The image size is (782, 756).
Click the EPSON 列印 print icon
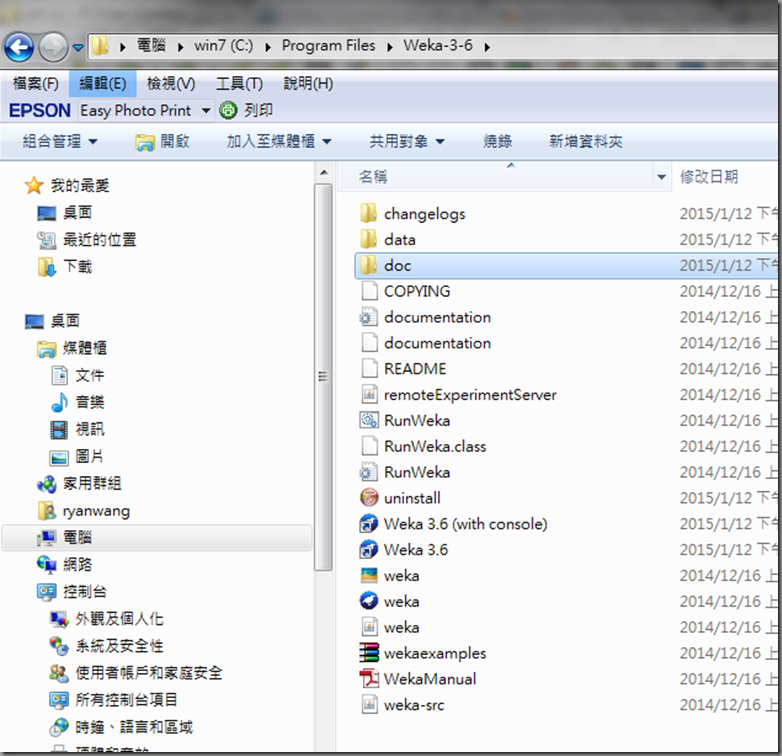click(x=228, y=110)
